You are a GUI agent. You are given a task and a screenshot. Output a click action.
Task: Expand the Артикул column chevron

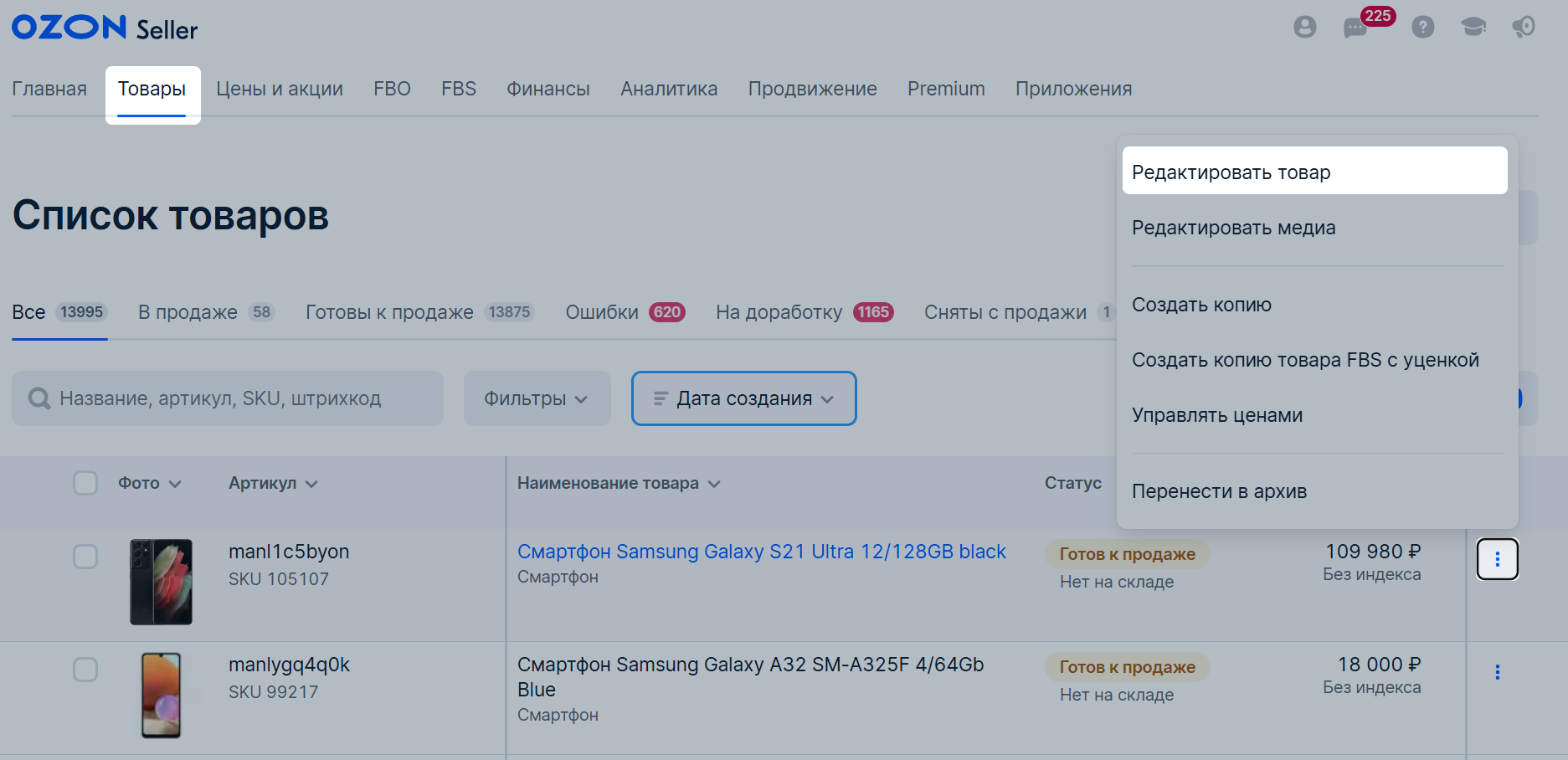tap(311, 484)
